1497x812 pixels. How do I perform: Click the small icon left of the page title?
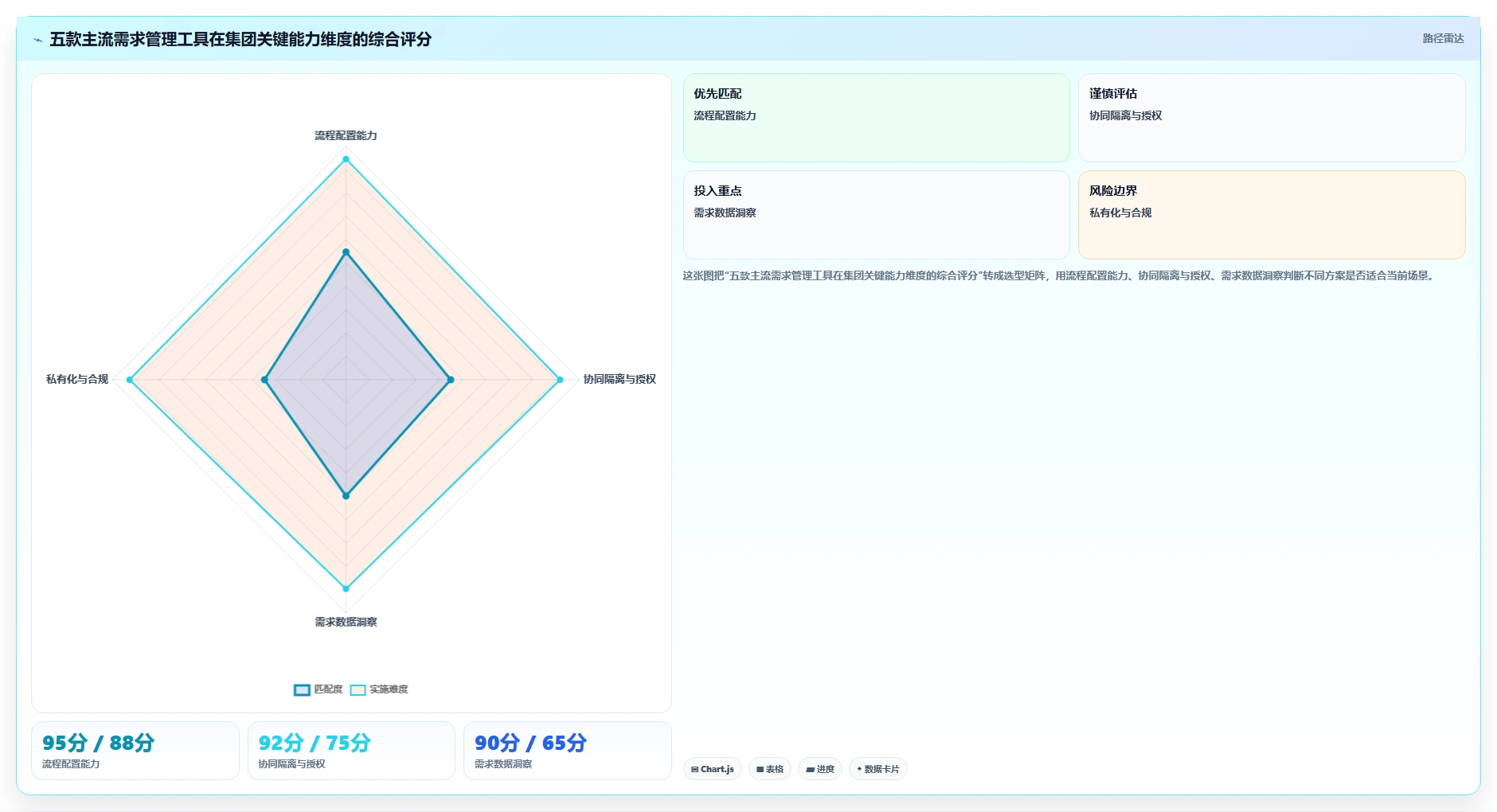[37, 40]
